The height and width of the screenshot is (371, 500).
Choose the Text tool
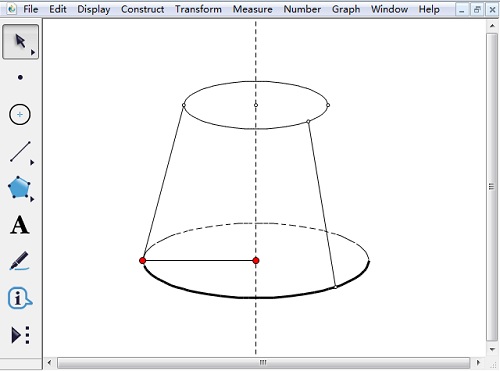pyautogui.click(x=20, y=225)
